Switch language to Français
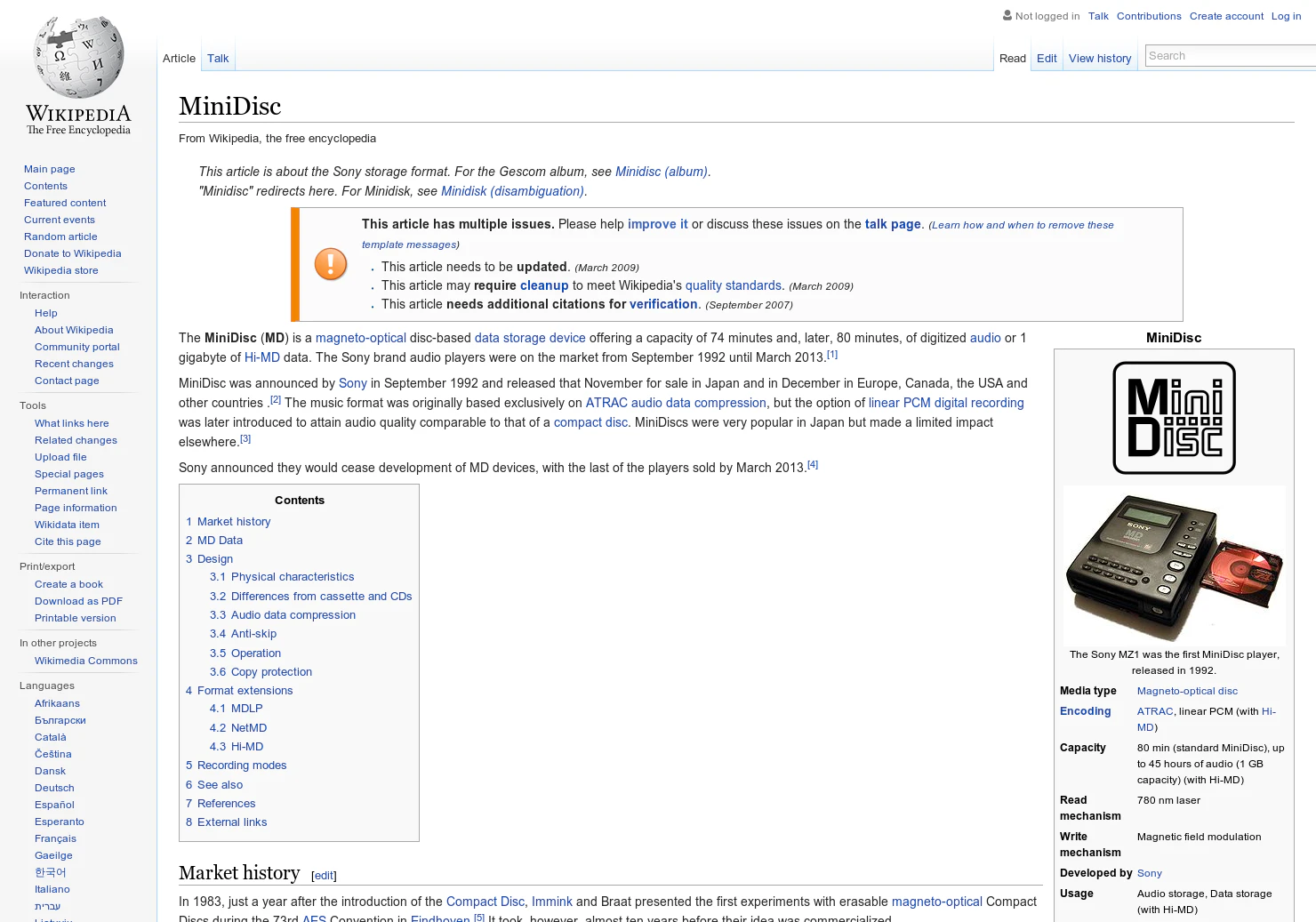The width and height of the screenshot is (1316, 922). pyautogui.click(x=55, y=838)
